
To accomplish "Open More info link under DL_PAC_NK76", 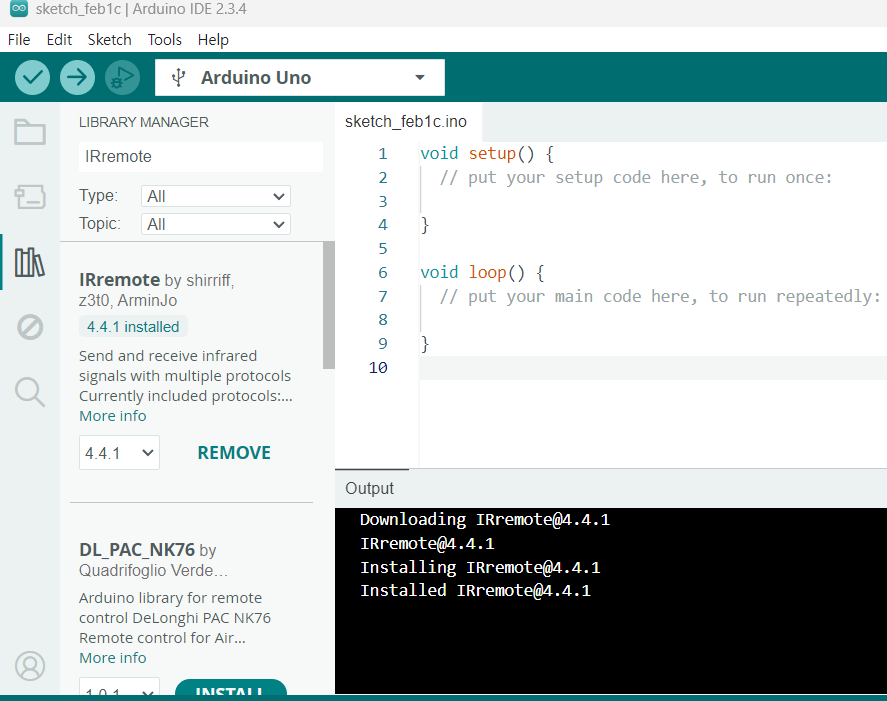I will [x=113, y=658].
